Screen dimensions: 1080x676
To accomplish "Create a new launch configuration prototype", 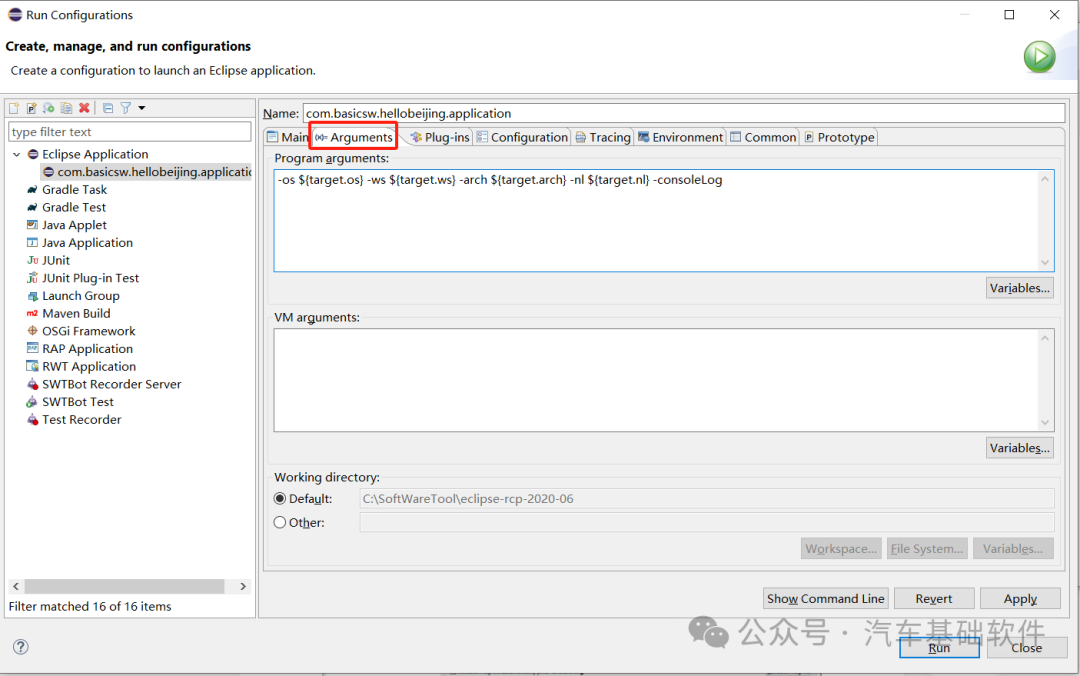I will [31, 108].
